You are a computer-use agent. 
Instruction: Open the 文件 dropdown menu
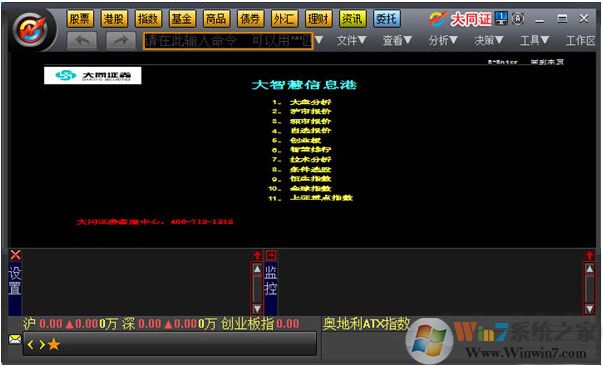tap(351, 40)
